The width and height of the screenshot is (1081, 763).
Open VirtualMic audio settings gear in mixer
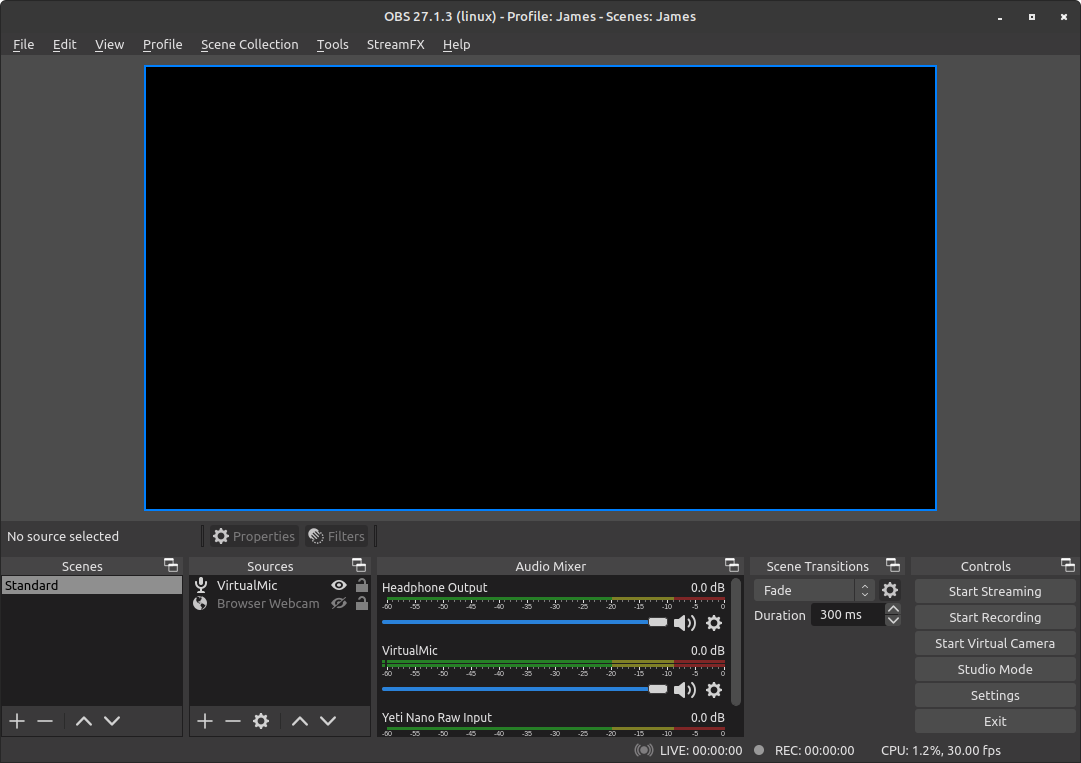714,690
